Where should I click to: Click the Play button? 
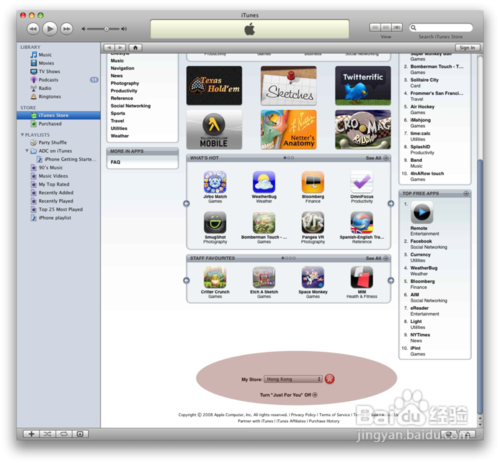click(x=50, y=29)
